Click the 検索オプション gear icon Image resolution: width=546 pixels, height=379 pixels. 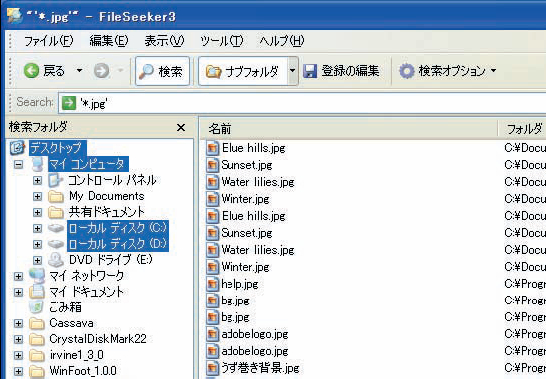406,71
